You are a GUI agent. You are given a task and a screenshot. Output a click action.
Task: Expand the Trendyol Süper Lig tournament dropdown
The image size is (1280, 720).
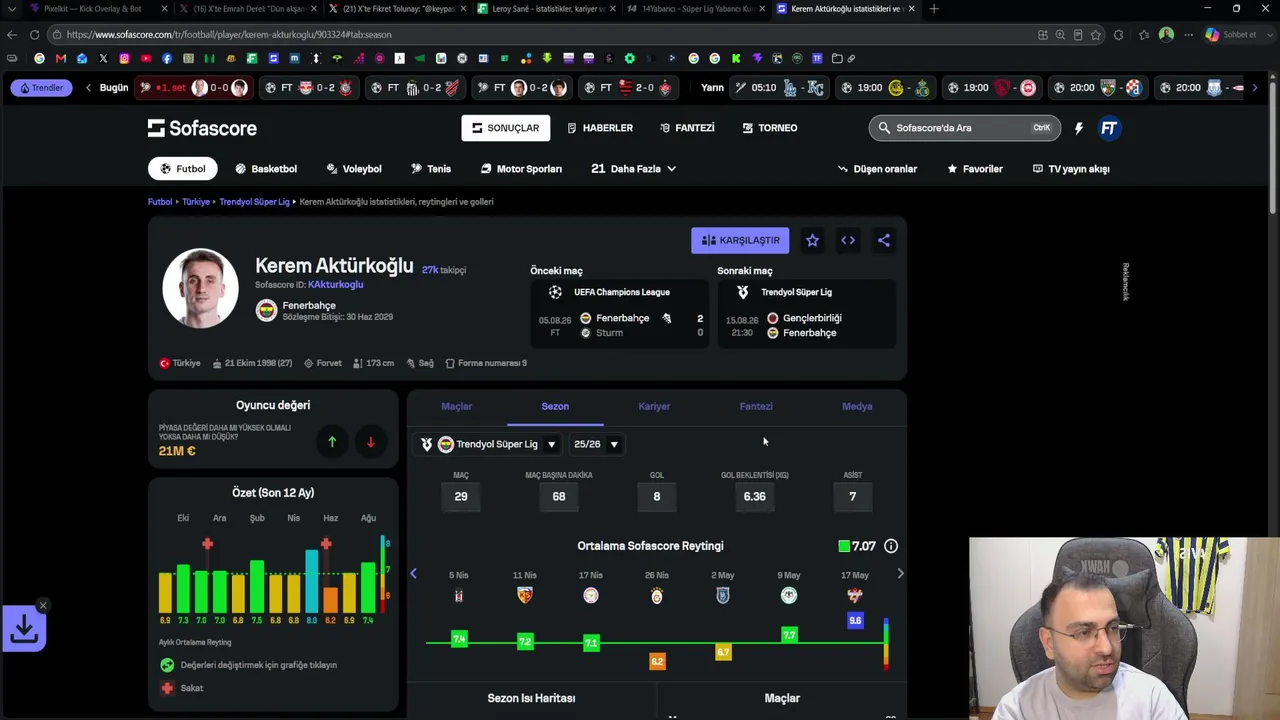[489, 444]
